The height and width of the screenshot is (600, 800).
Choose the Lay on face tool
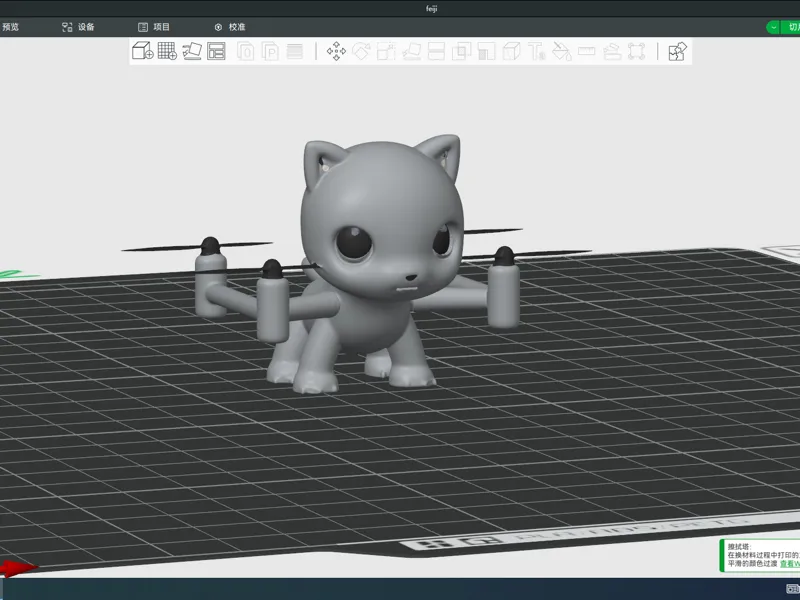[411, 51]
